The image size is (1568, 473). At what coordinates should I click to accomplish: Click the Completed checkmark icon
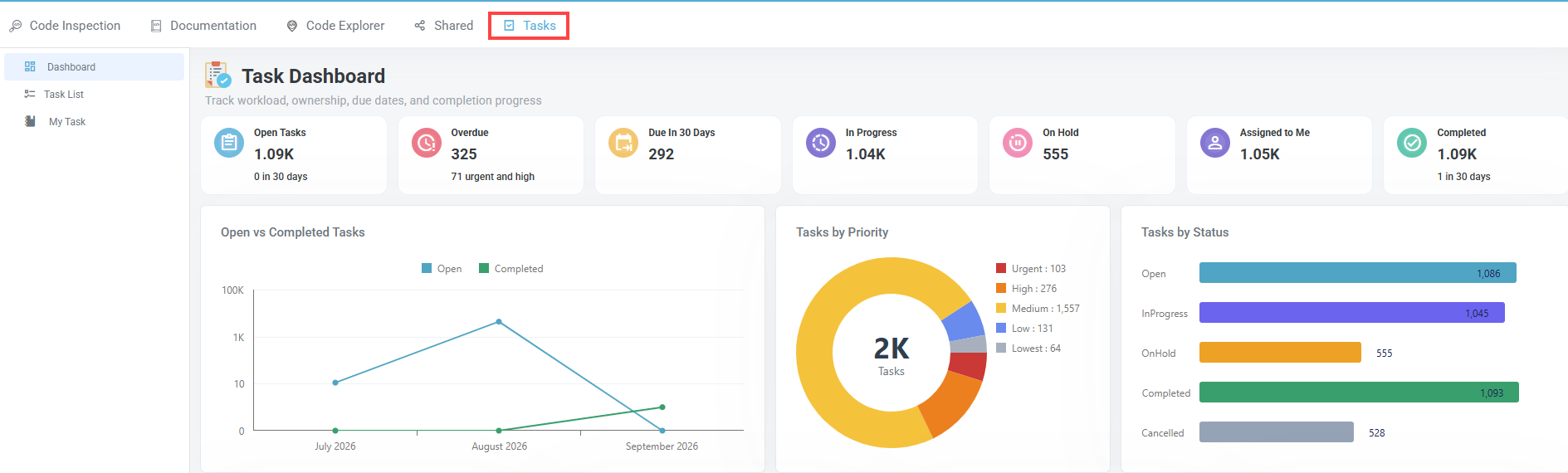(x=1412, y=143)
